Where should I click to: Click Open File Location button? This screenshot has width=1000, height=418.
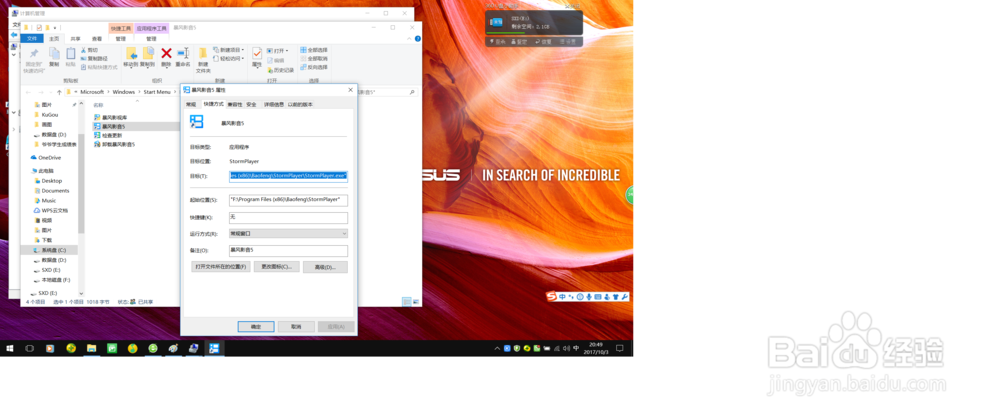pyautogui.click(x=220, y=267)
